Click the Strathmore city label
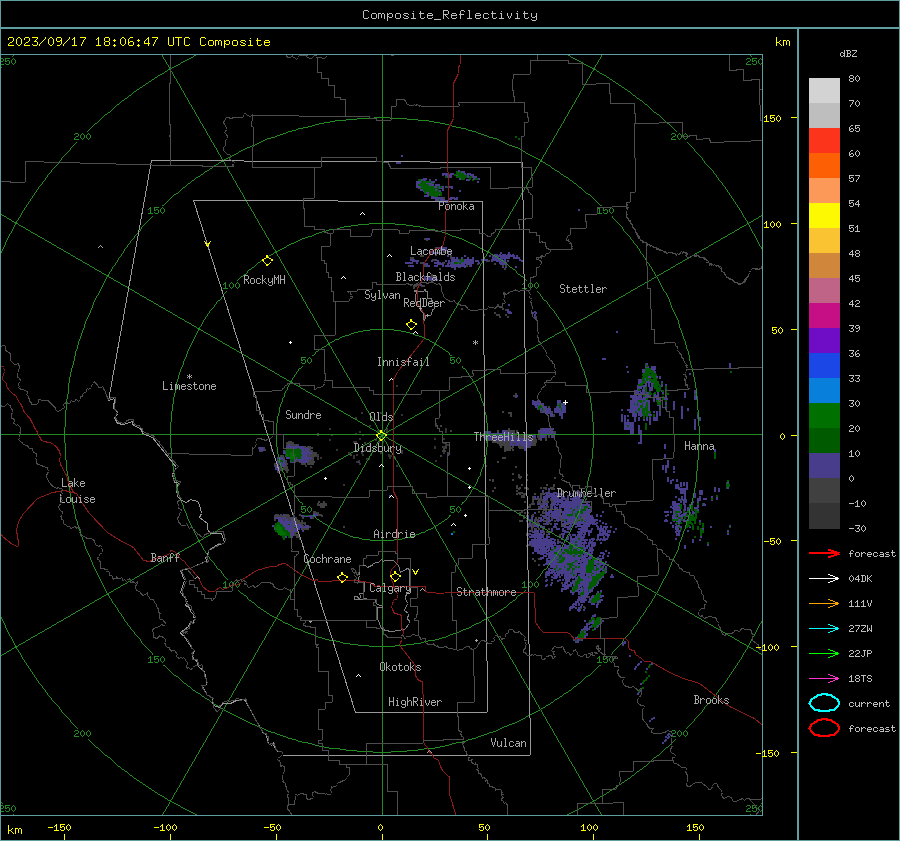The width and height of the screenshot is (900, 841). [x=486, y=592]
